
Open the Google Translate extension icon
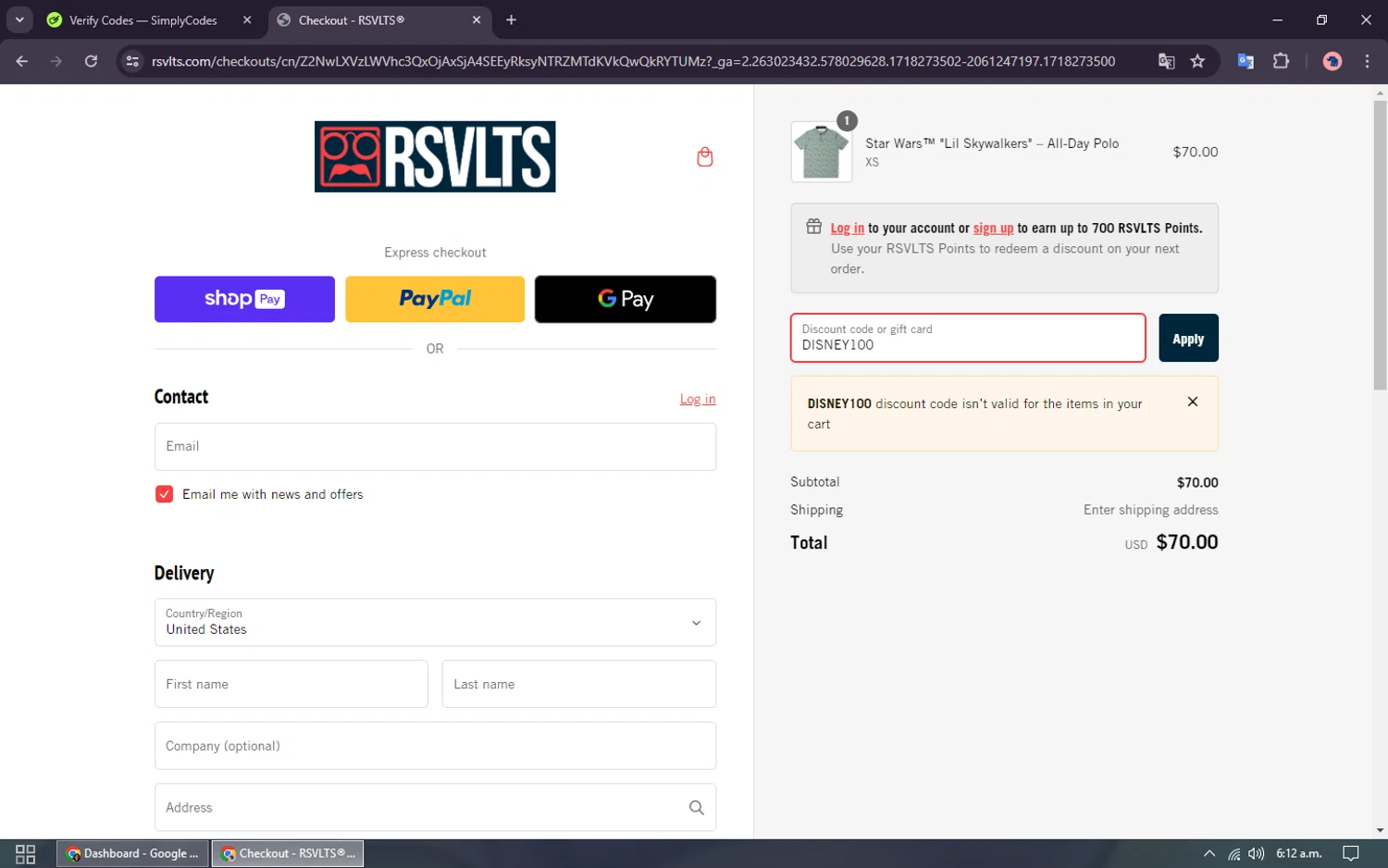(1245, 61)
